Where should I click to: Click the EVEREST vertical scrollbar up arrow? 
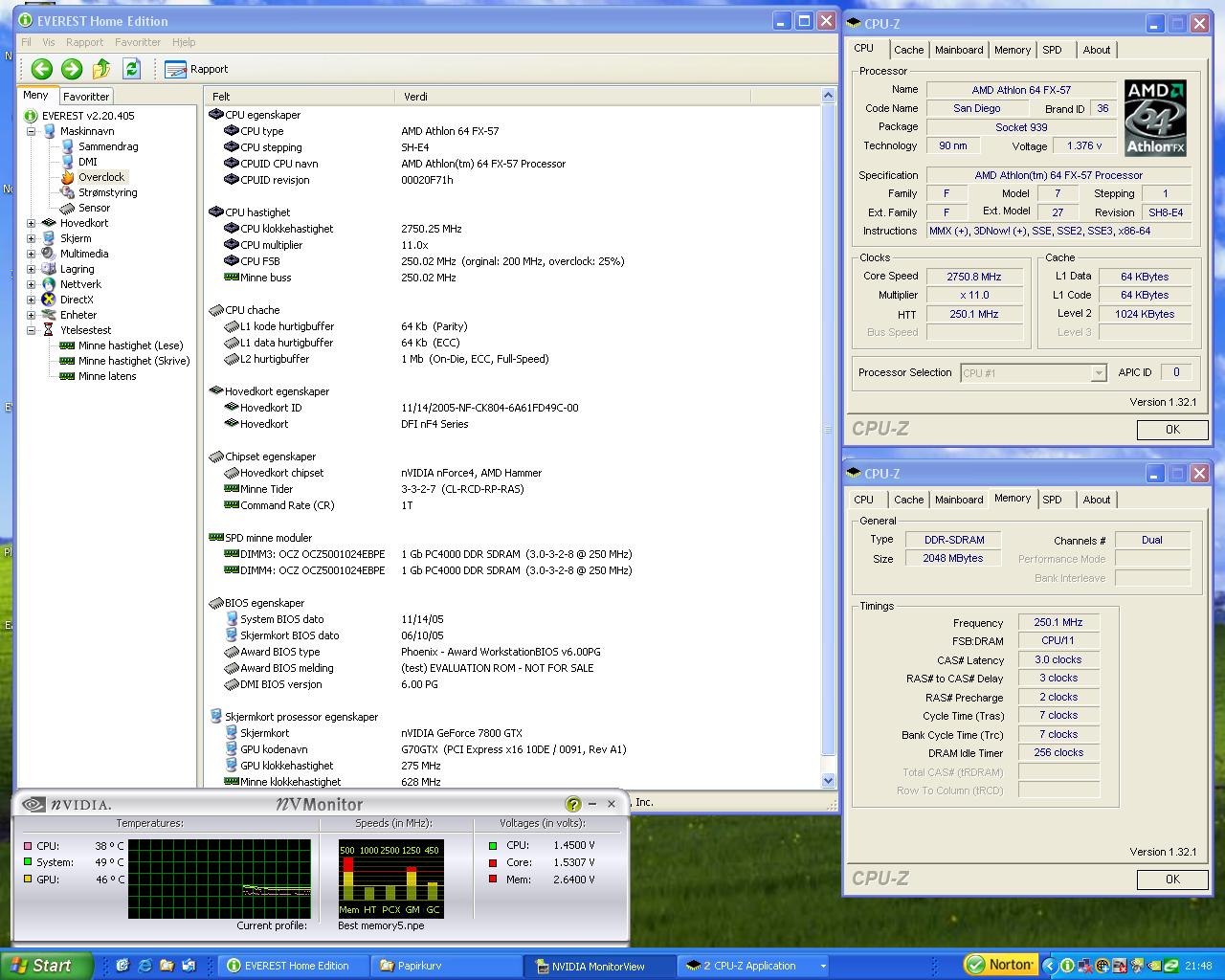point(829,96)
